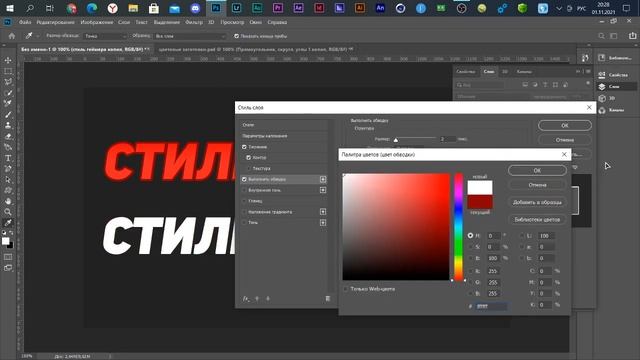
Task: Select the Rectangular Marquee tool
Action: [8, 71]
